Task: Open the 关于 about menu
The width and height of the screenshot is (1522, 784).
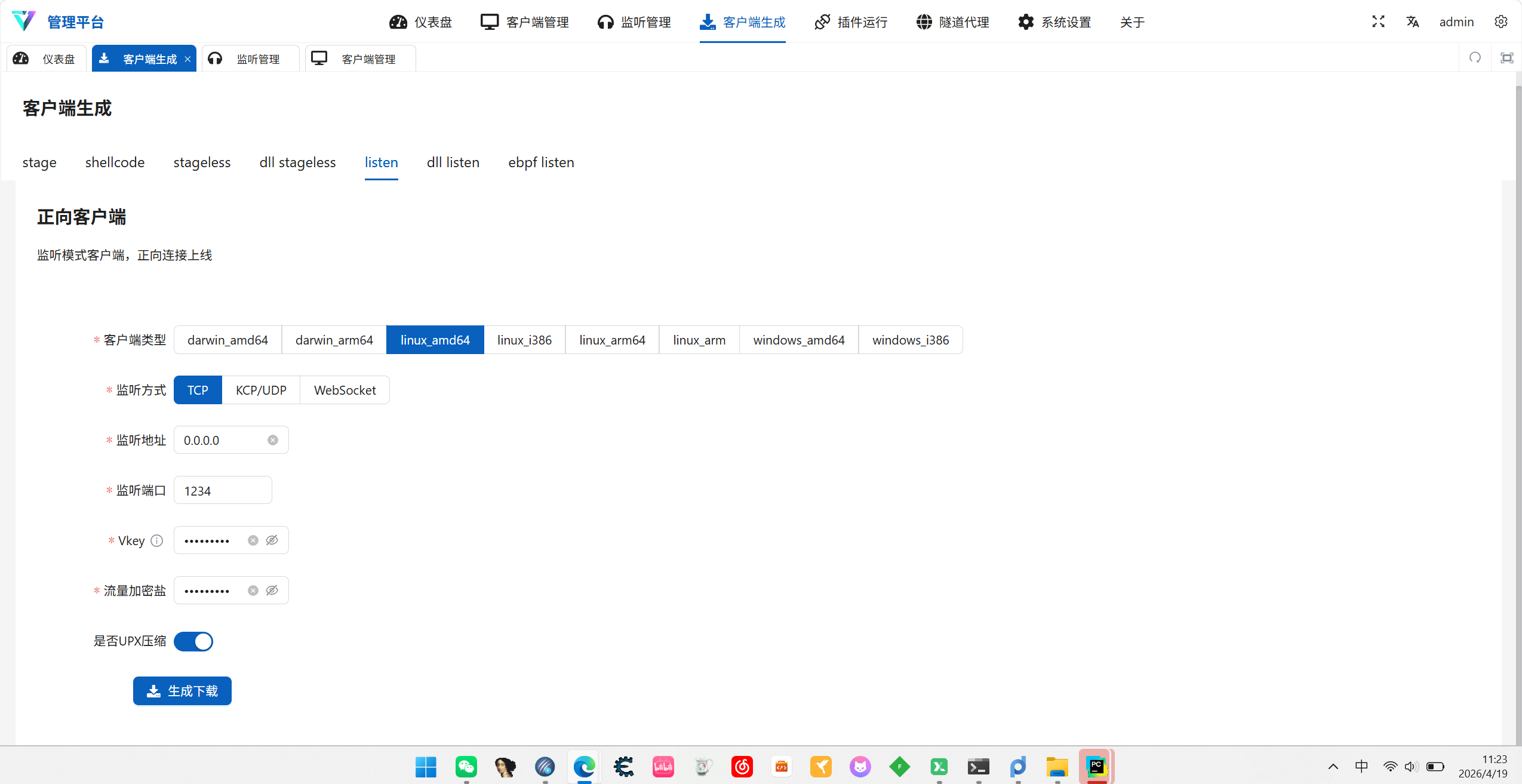Action: coord(1132,22)
